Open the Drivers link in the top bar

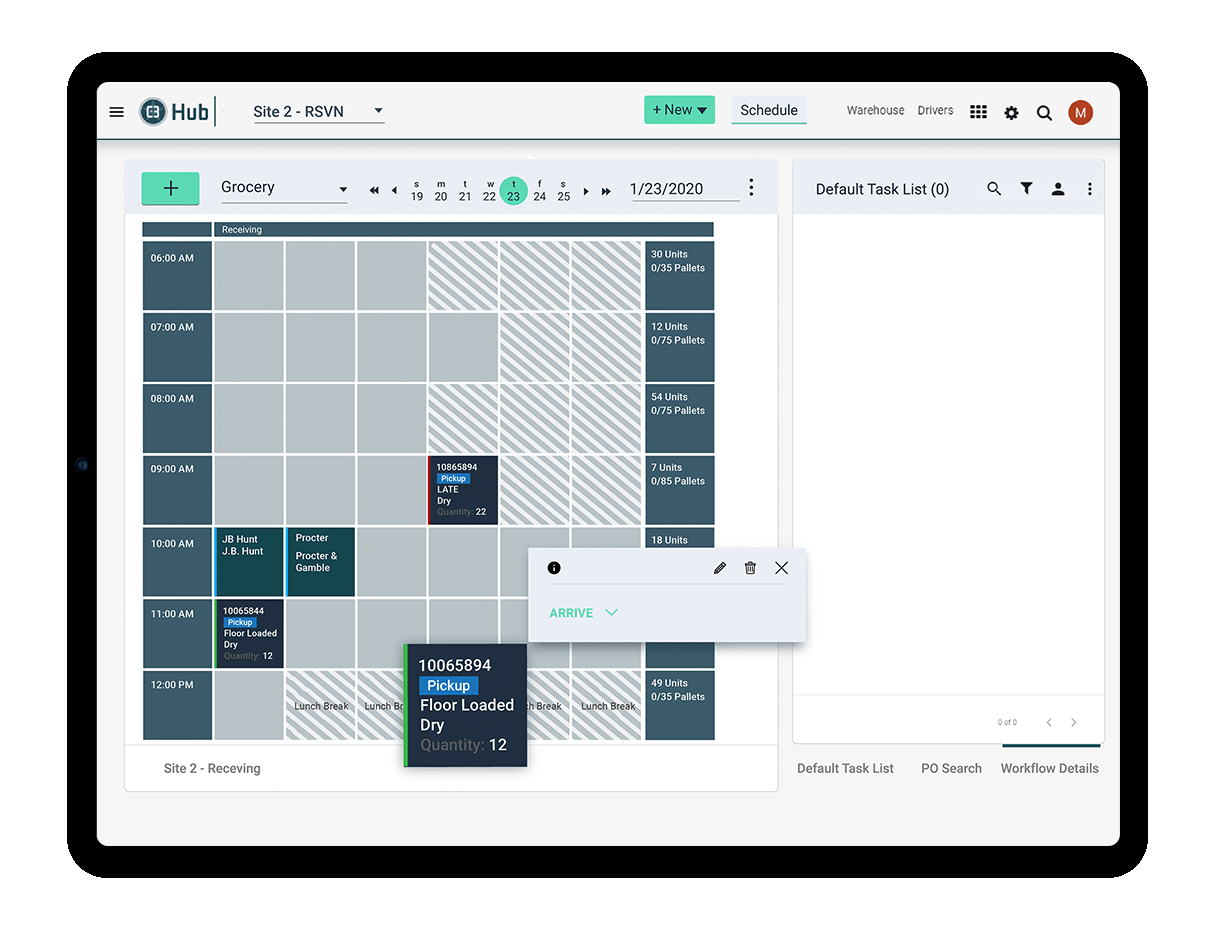(935, 110)
